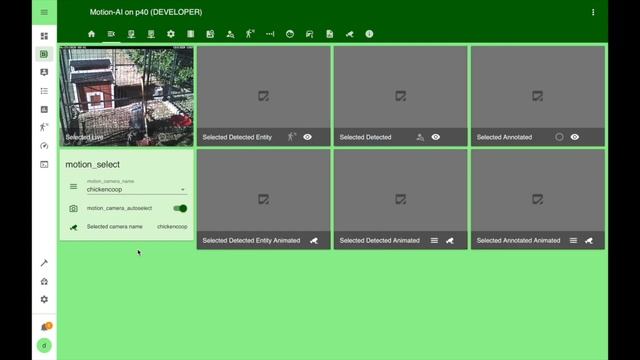
Task: Open the Selected Live camera thumbnail
Action: tap(127, 96)
